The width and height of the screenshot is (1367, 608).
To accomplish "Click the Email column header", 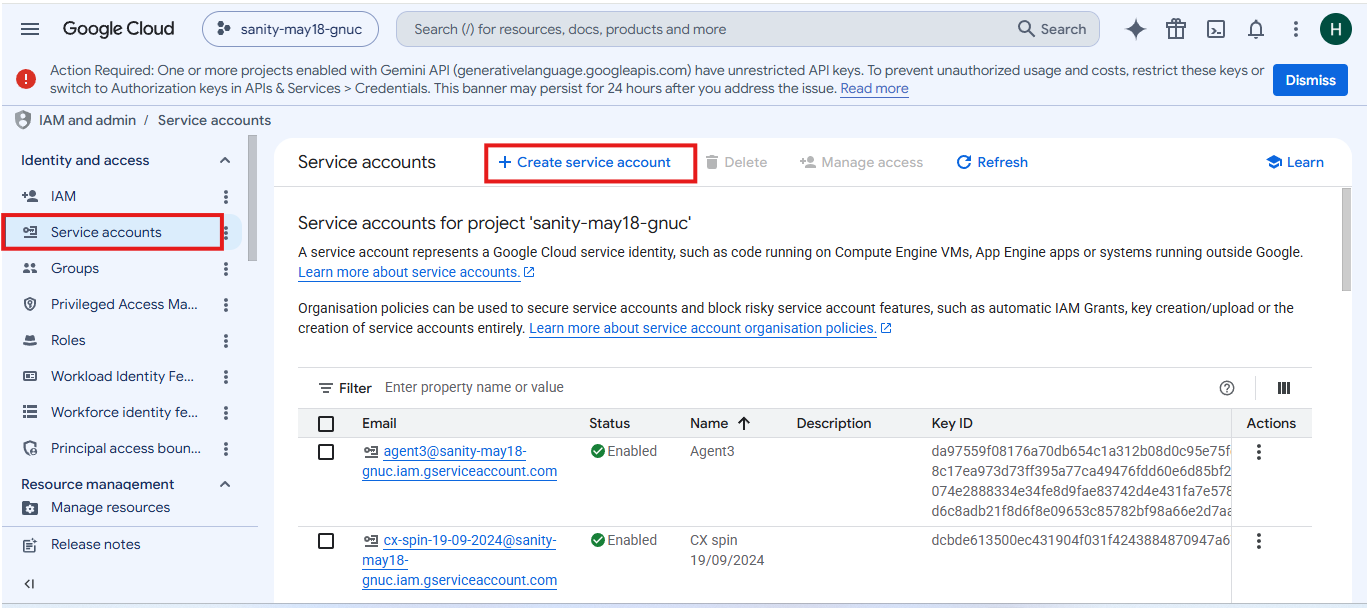I will point(379,423).
